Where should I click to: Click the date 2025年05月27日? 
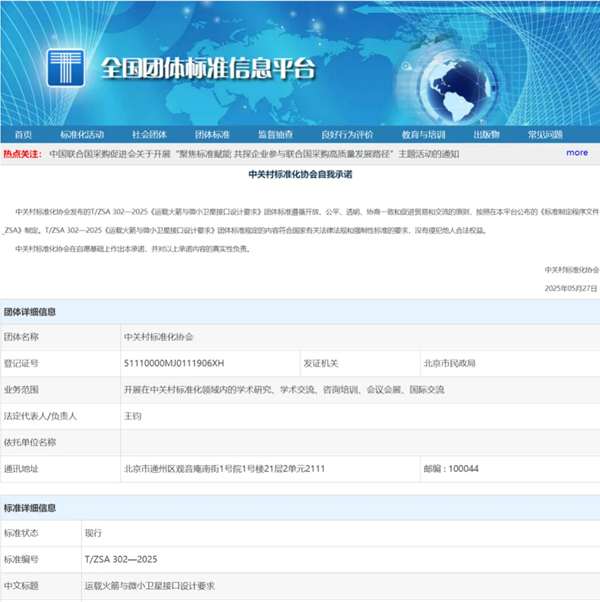pos(571,288)
